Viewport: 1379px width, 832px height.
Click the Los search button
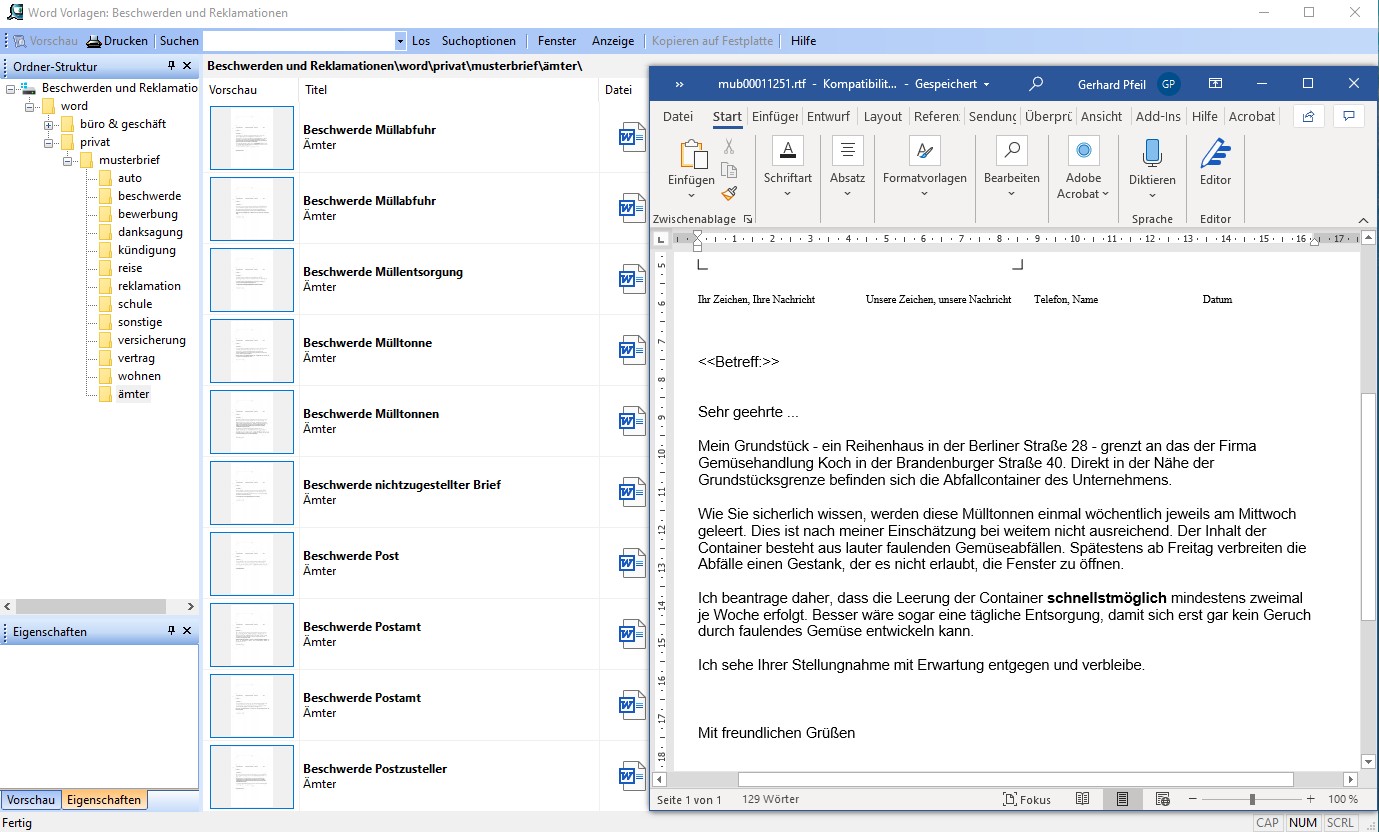421,41
